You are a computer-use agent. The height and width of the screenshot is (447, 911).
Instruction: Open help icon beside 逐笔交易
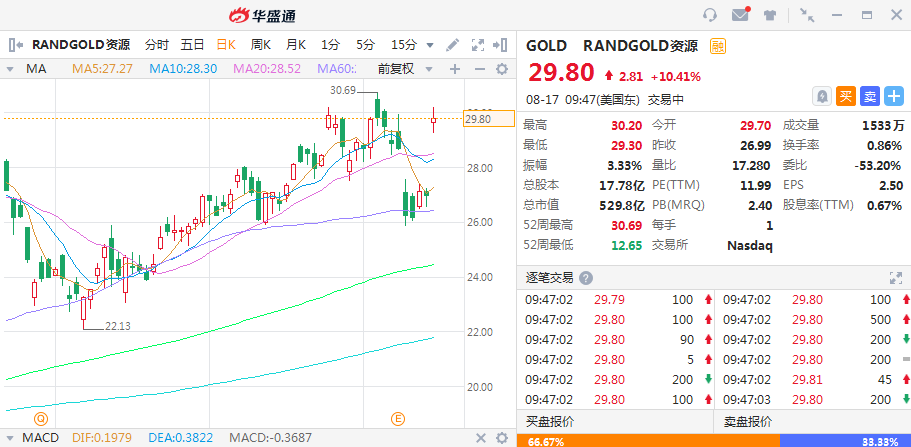coord(586,278)
